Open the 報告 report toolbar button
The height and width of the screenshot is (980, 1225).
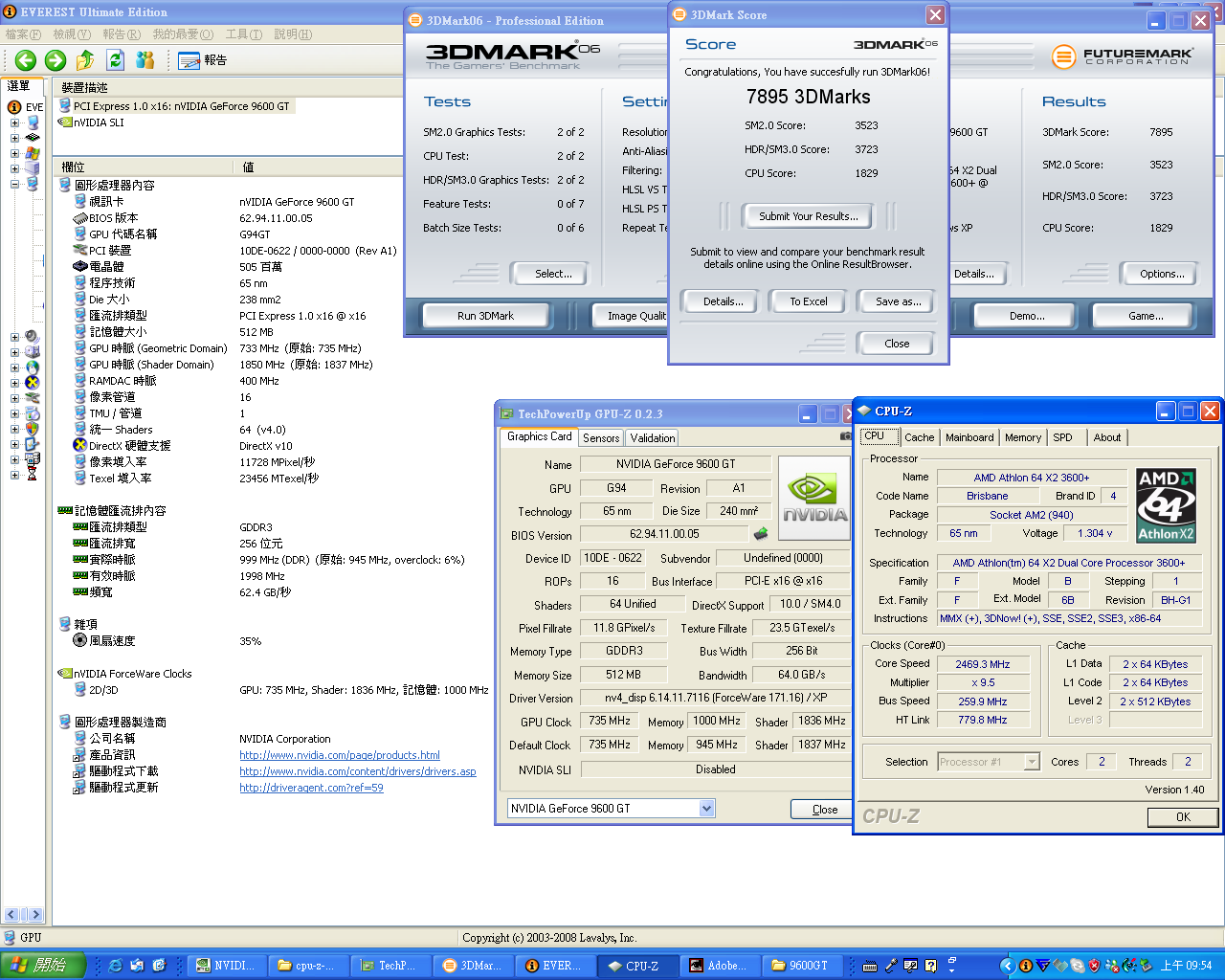(202, 60)
